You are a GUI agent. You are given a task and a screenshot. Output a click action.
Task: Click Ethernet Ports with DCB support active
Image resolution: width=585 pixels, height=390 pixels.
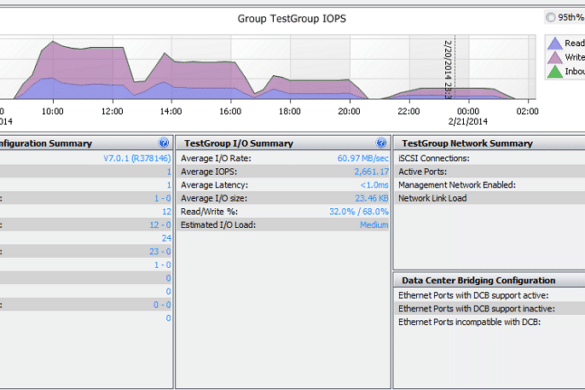[x=473, y=296]
